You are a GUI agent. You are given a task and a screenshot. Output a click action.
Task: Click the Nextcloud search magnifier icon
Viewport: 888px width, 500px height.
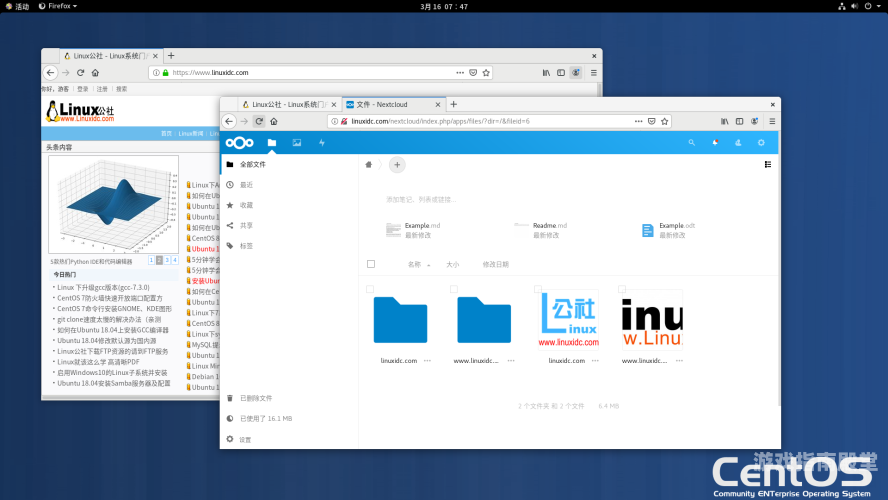(x=691, y=143)
